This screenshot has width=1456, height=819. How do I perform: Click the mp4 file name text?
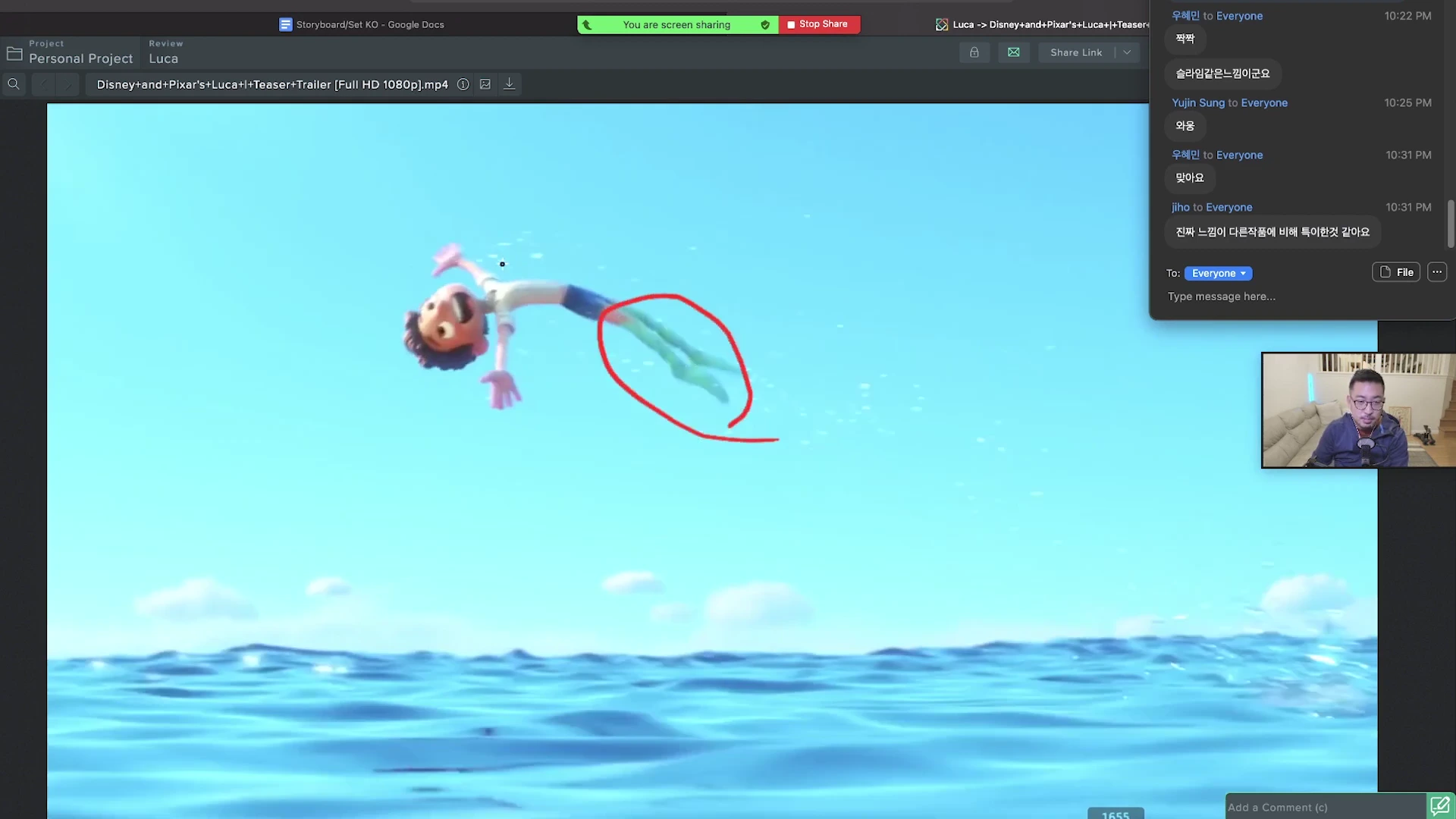tap(272, 84)
